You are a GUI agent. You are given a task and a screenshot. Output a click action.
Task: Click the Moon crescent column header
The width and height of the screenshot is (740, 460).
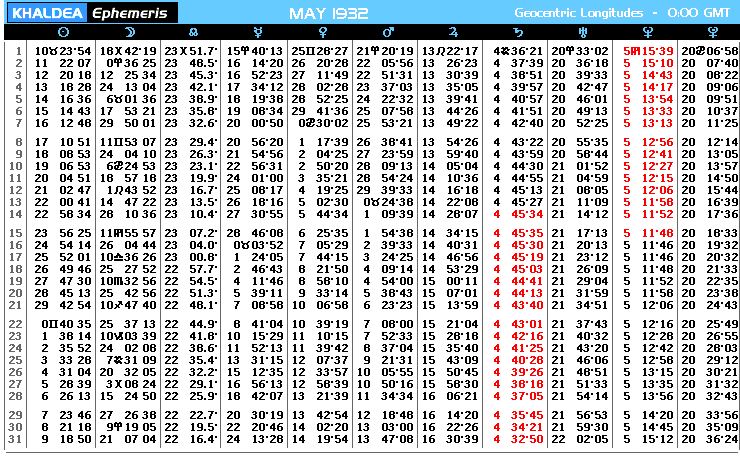(129, 32)
